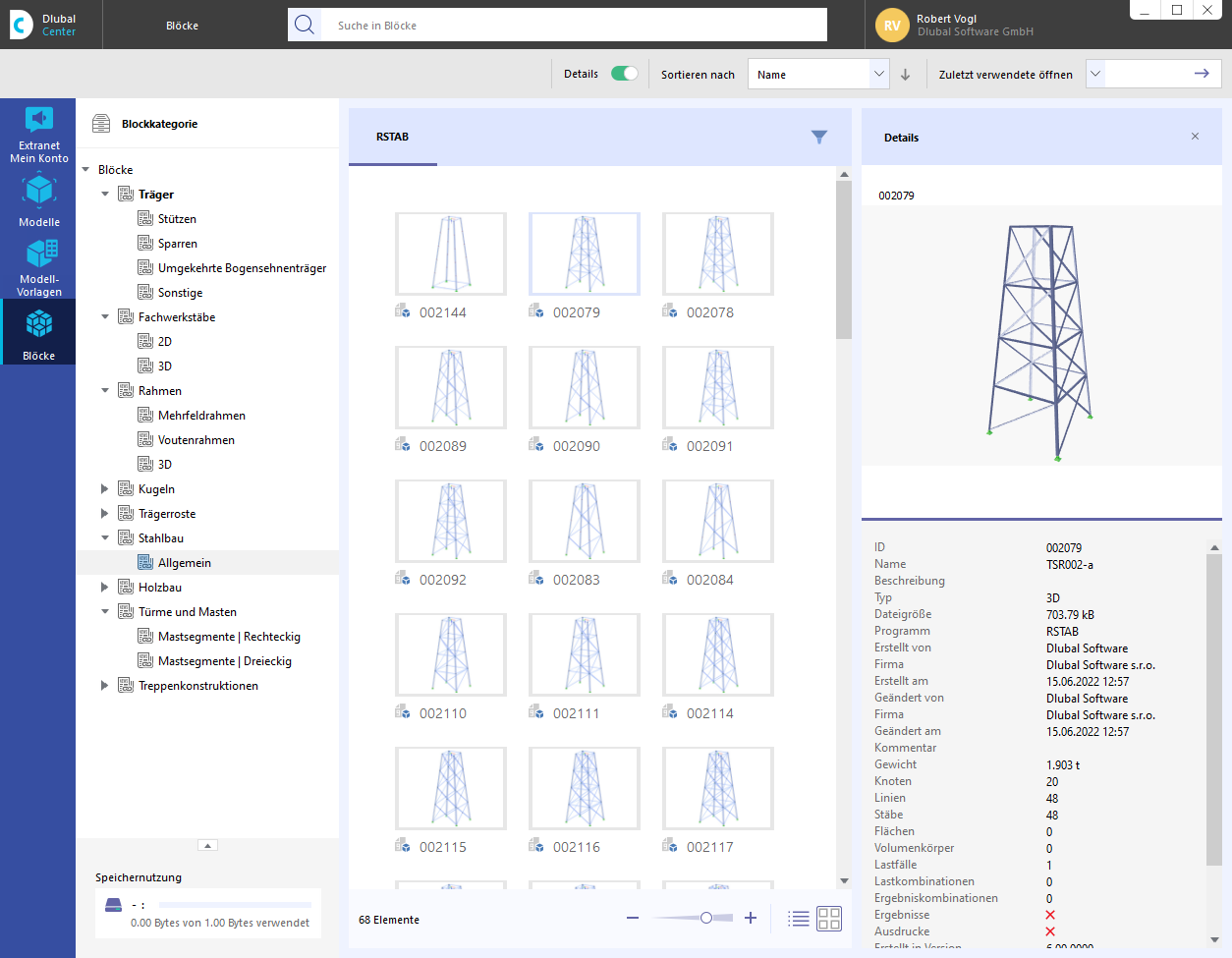
Task: Open the Zuletzt verwendete öffnen dropdown
Action: [1095, 74]
